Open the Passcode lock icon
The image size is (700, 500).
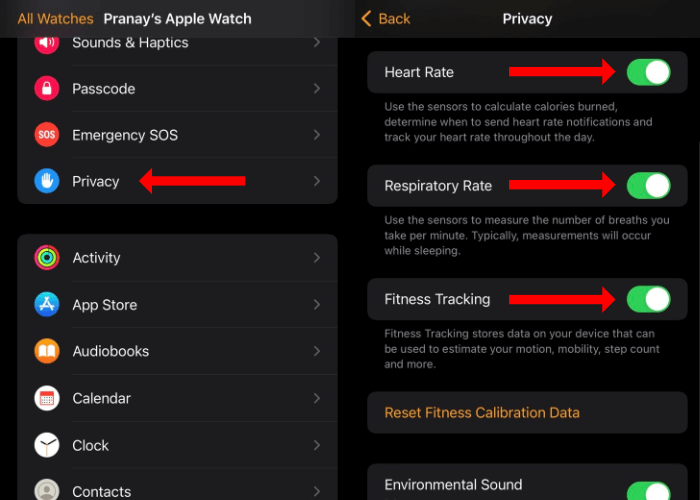pos(47,88)
